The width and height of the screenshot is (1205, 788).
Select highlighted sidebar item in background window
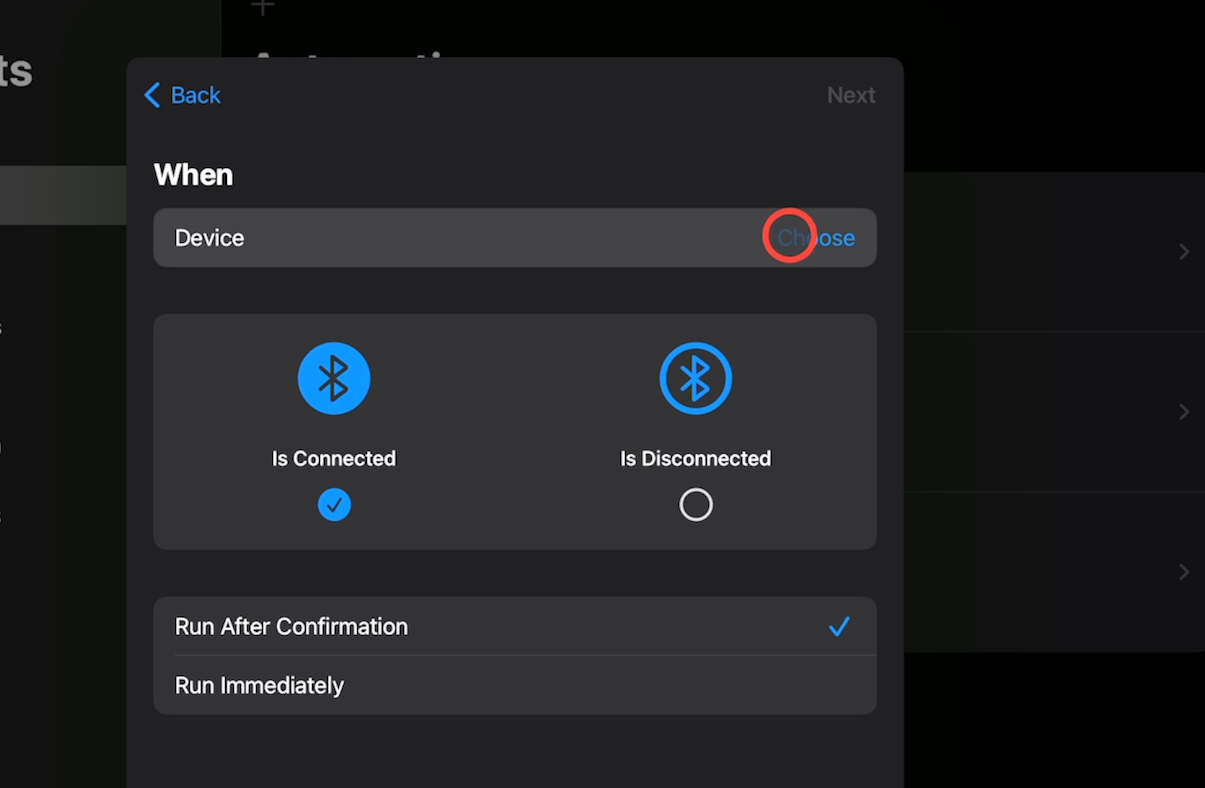click(x=63, y=195)
